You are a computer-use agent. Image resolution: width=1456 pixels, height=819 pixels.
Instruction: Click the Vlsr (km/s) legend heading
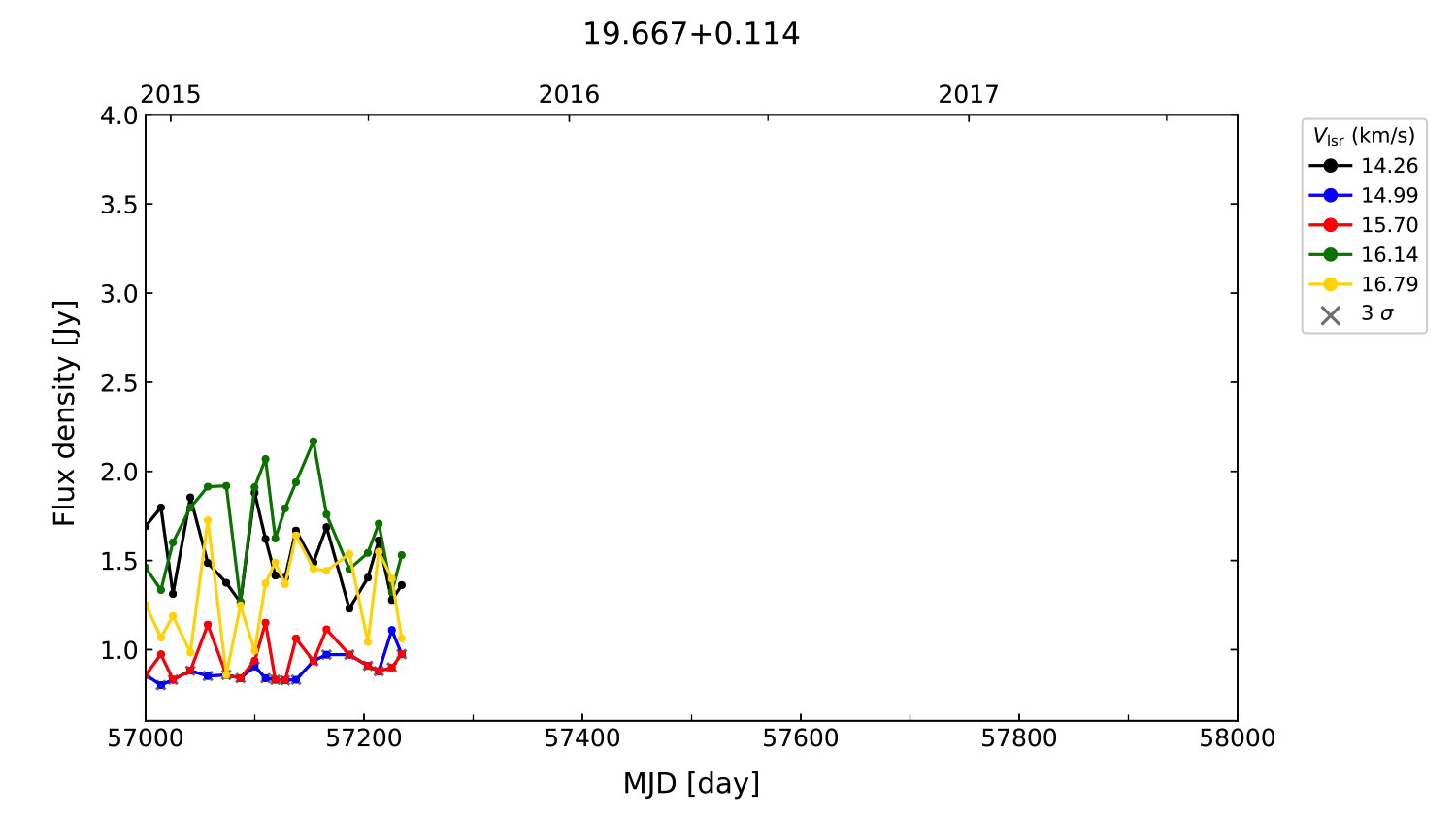pyautogui.click(x=1364, y=136)
